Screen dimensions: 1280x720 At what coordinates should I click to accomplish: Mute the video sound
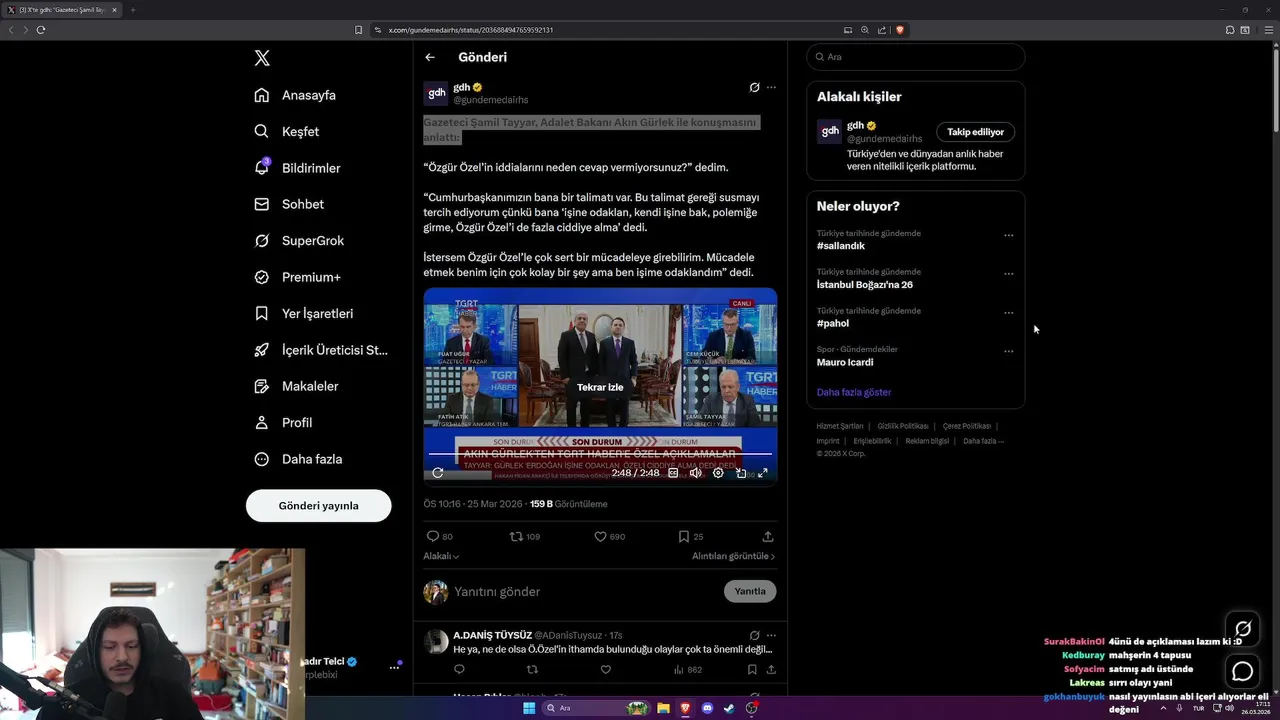pyautogui.click(x=695, y=473)
